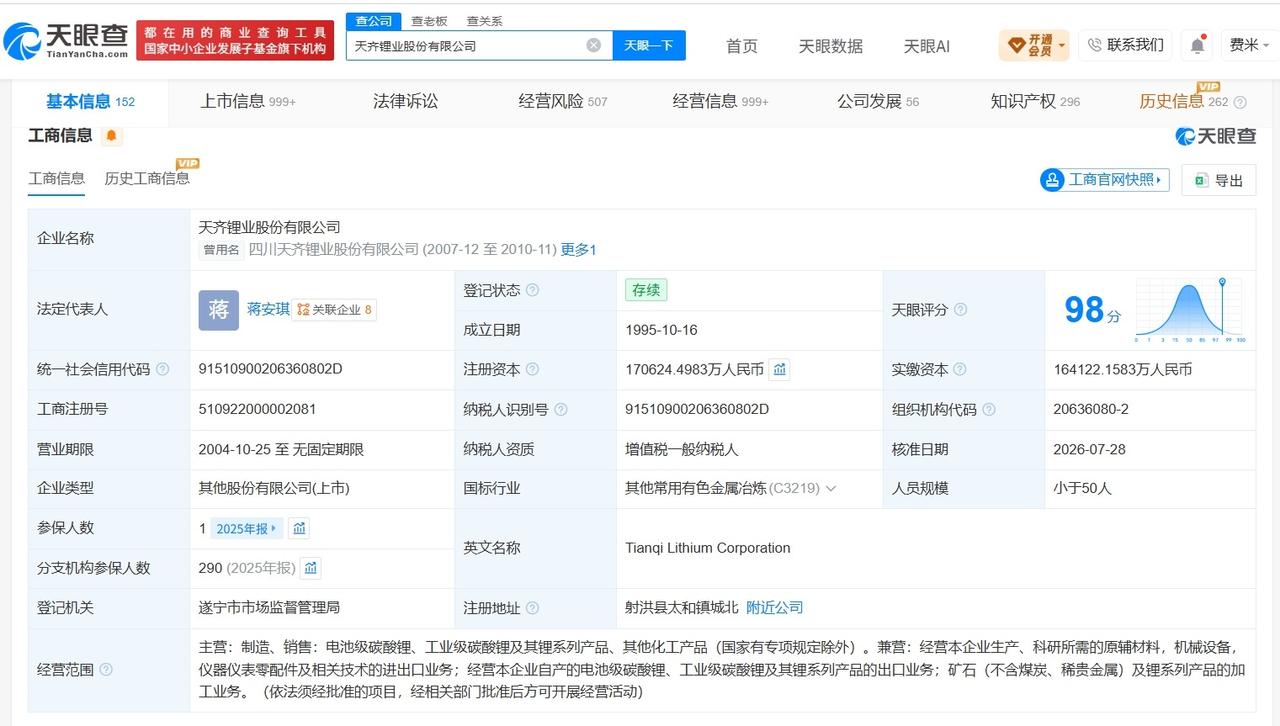Screen dimensions: 1280x726
Task: Click the 工商官网快照 person icon
Action: [x=1052, y=180]
